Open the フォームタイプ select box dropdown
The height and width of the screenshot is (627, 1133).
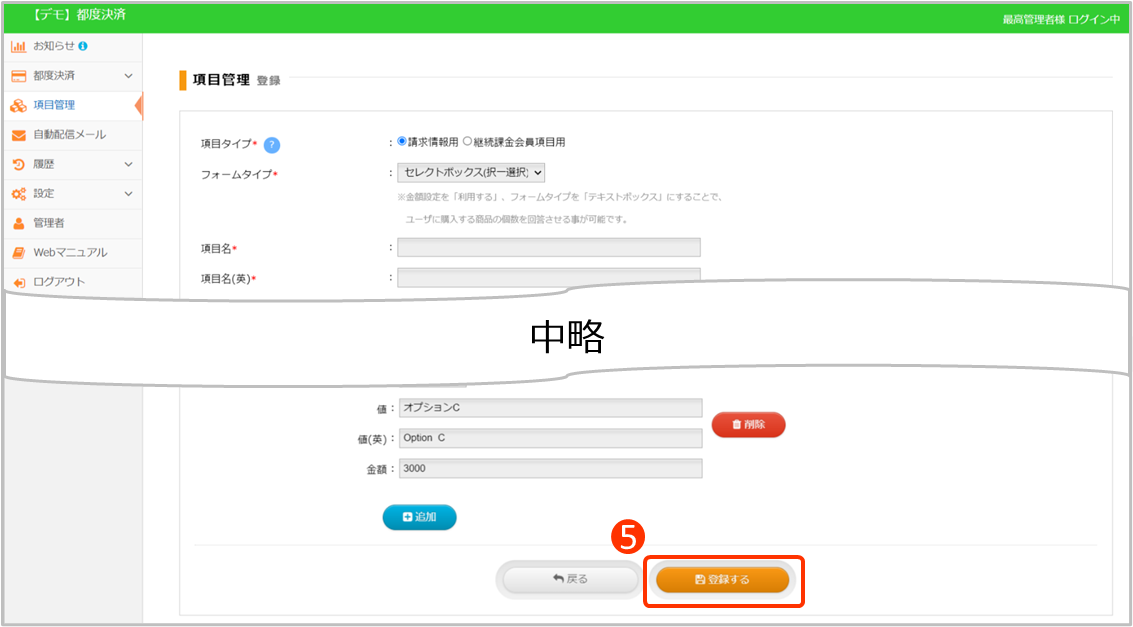(471, 173)
